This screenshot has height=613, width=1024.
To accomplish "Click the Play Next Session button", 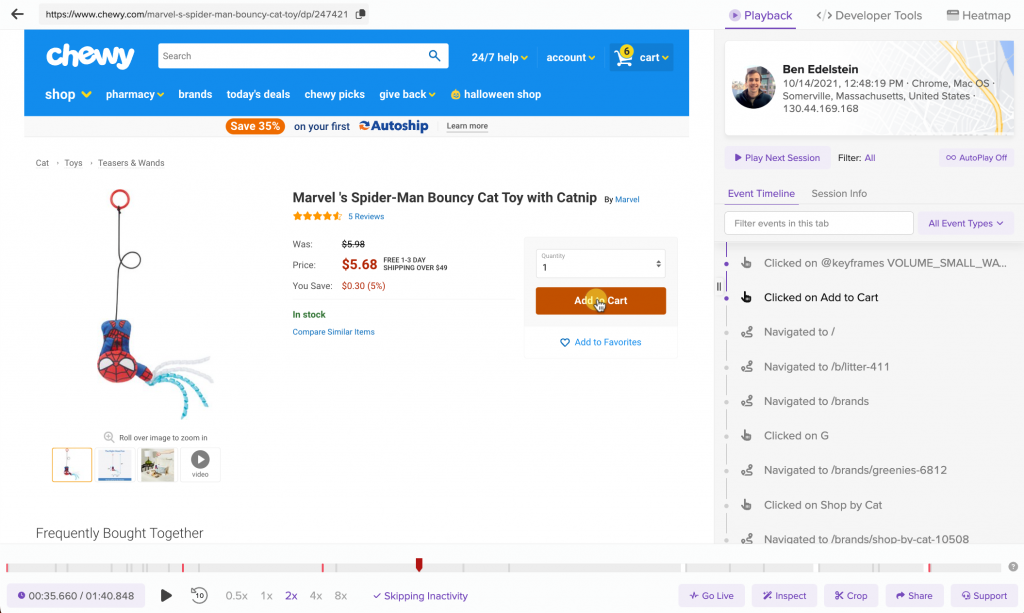I will coord(777,158).
